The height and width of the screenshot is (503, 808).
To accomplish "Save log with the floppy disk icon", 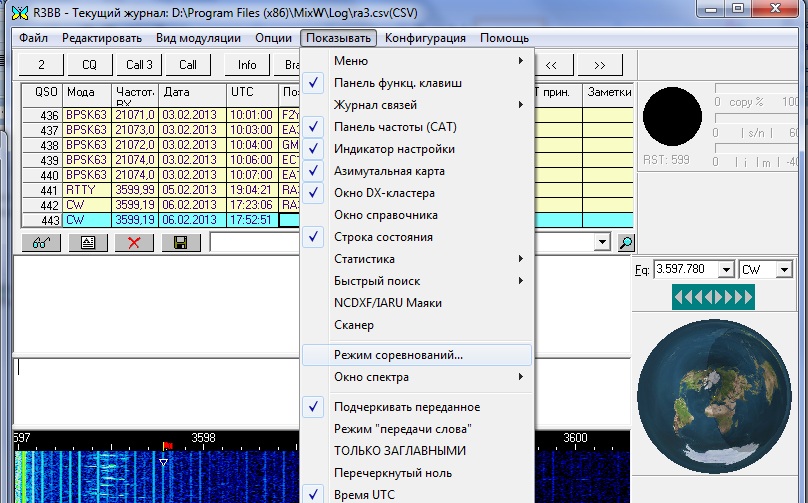I will 180,243.
